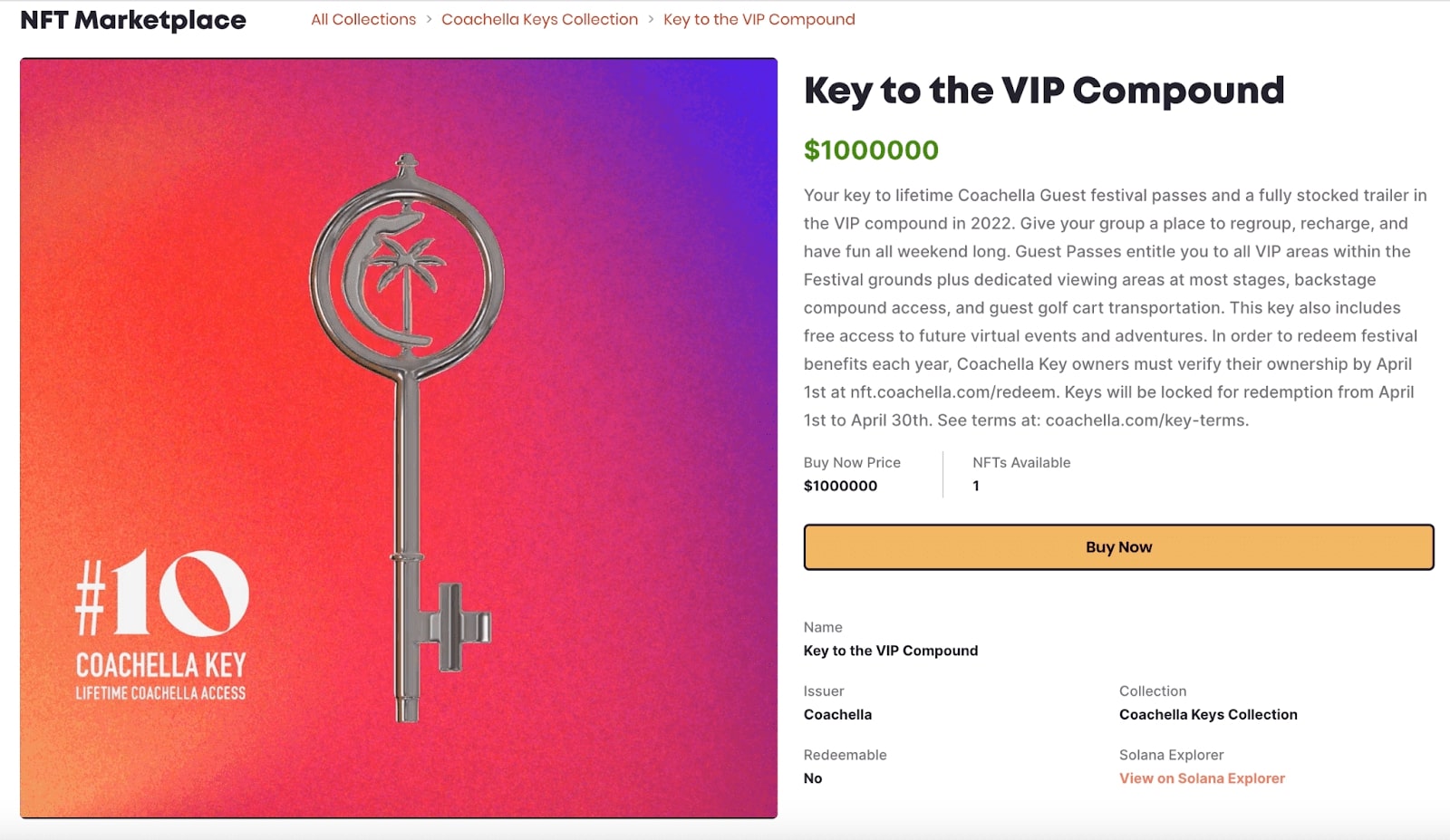This screenshot has width=1450, height=840.
Task: Click the NFT description paragraph
Action: point(1115,308)
